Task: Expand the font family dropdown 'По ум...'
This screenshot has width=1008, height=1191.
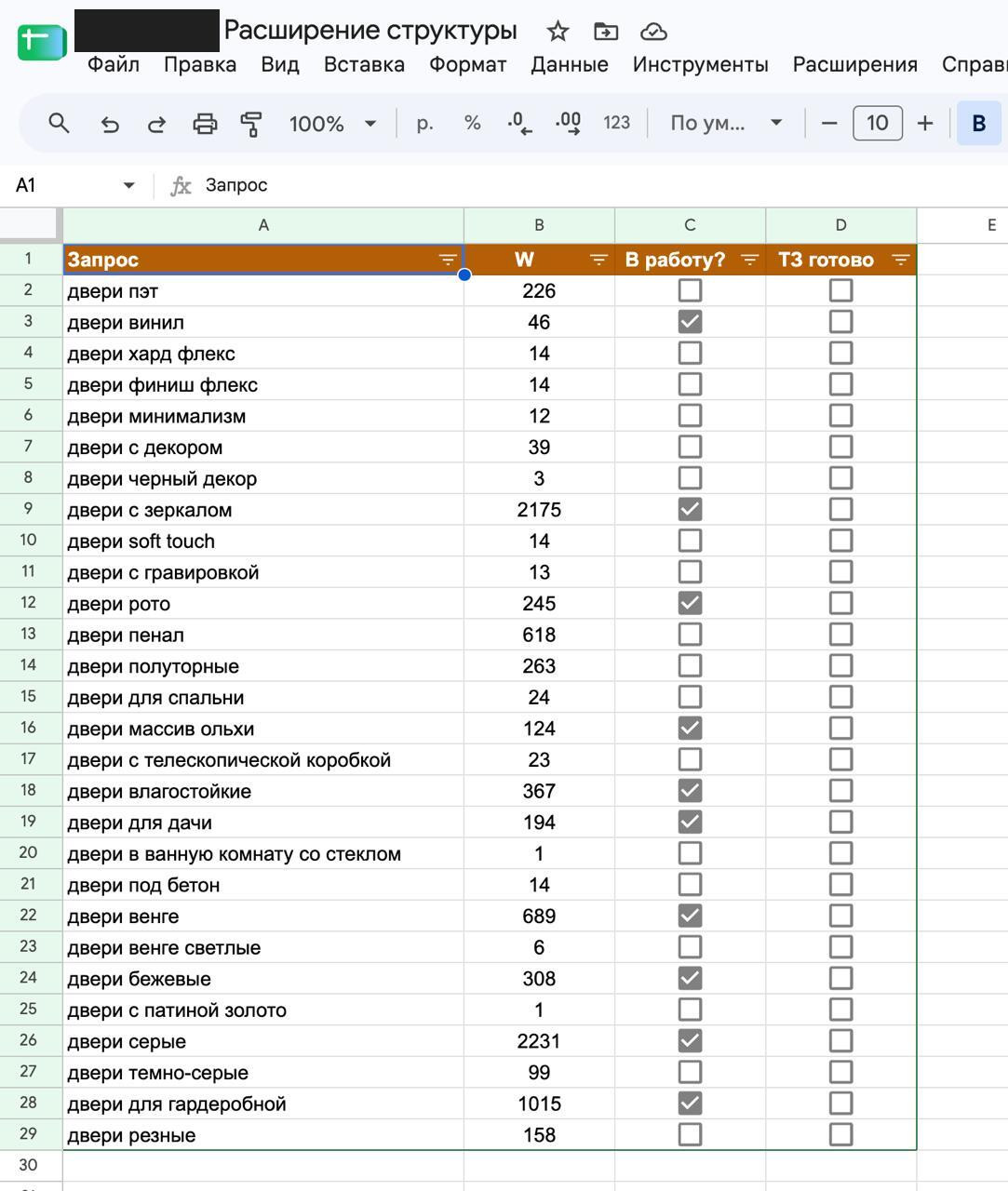Action: click(726, 123)
